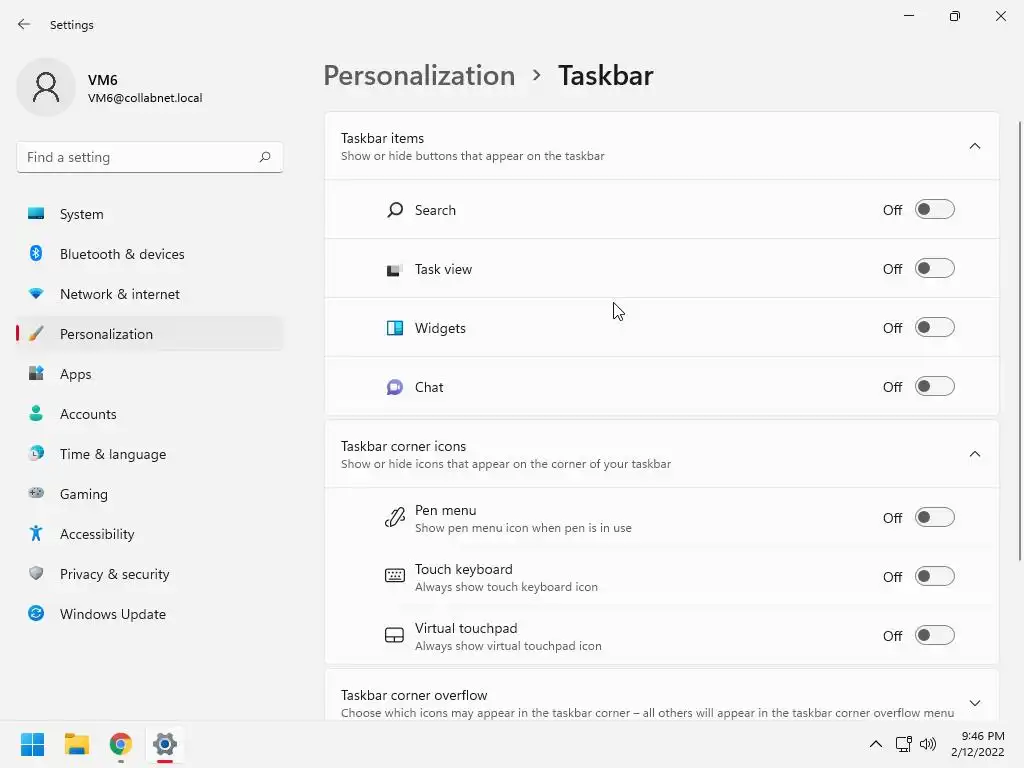Click the Apps icon in sidebar

click(36, 374)
